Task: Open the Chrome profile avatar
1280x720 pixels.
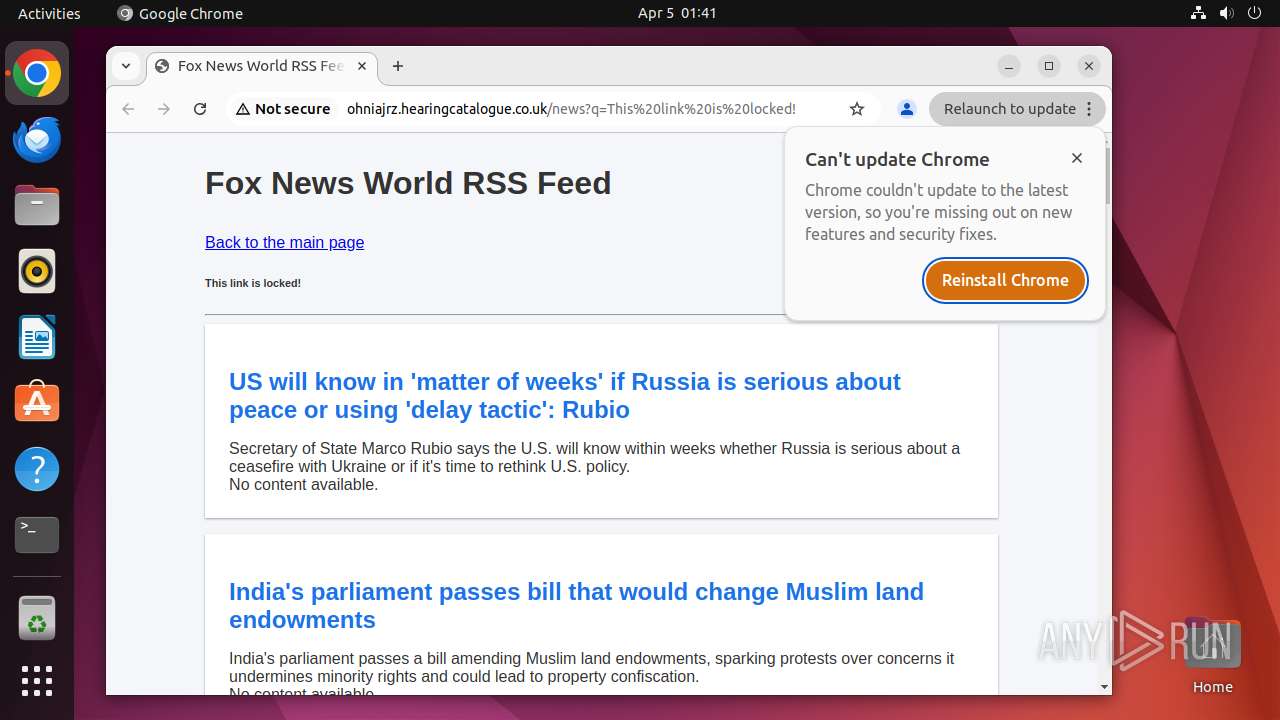Action: 907,109
